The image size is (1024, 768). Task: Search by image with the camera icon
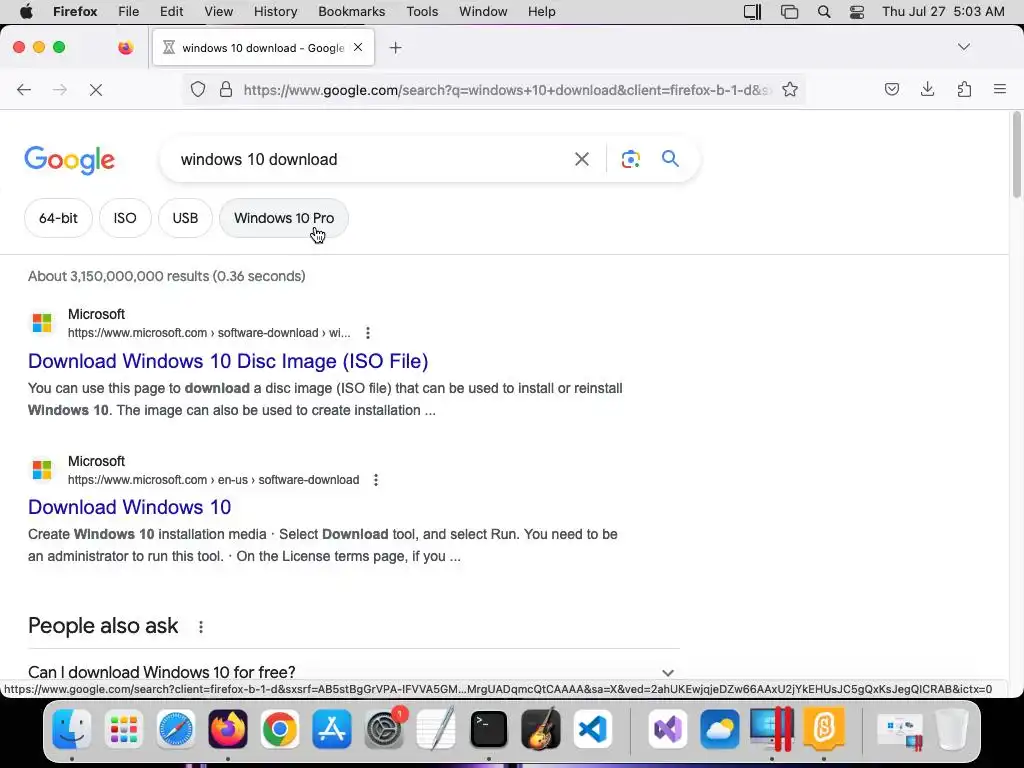click(630, 159)
